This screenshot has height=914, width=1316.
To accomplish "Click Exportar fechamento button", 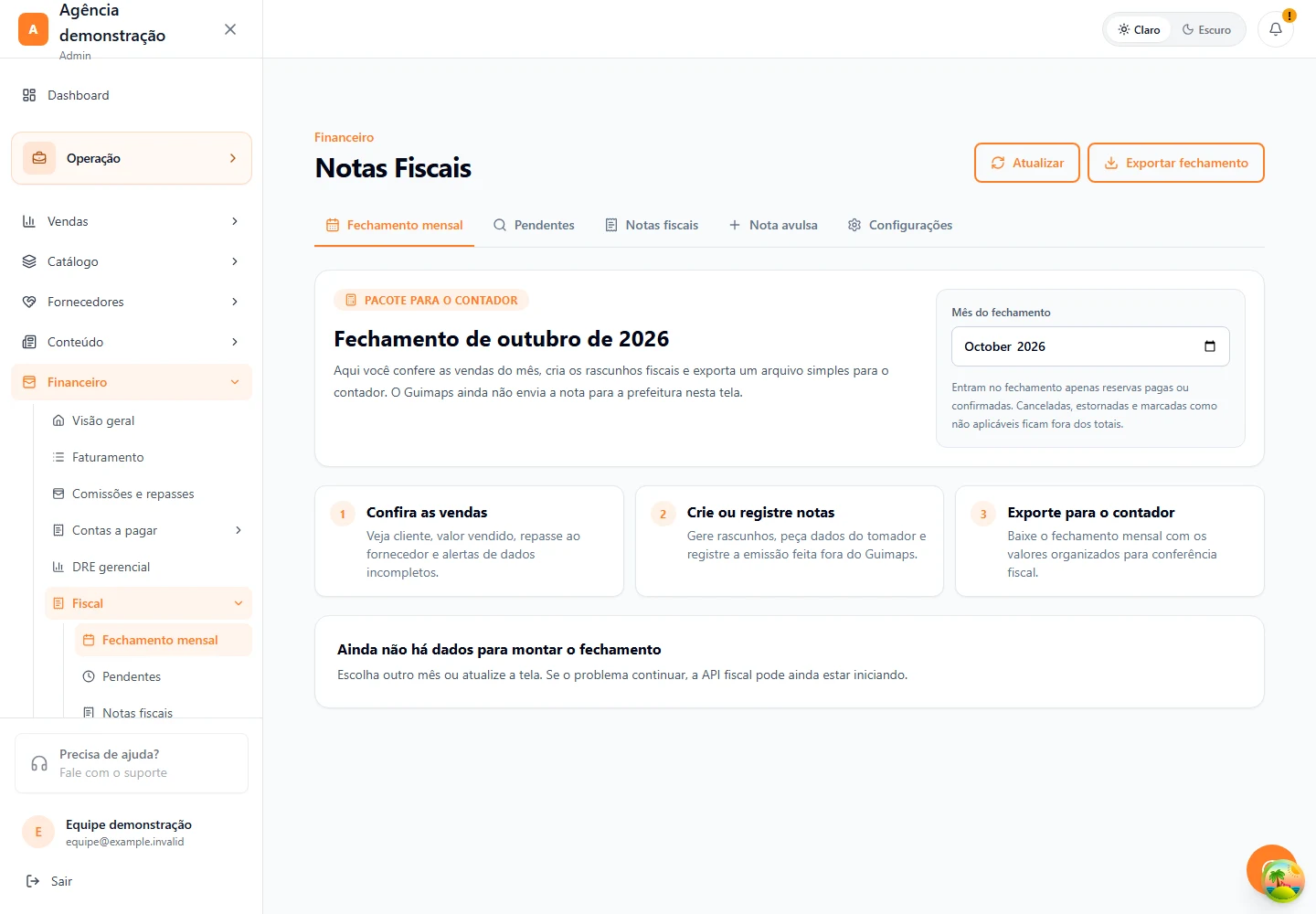I will tap(1176, 163).
